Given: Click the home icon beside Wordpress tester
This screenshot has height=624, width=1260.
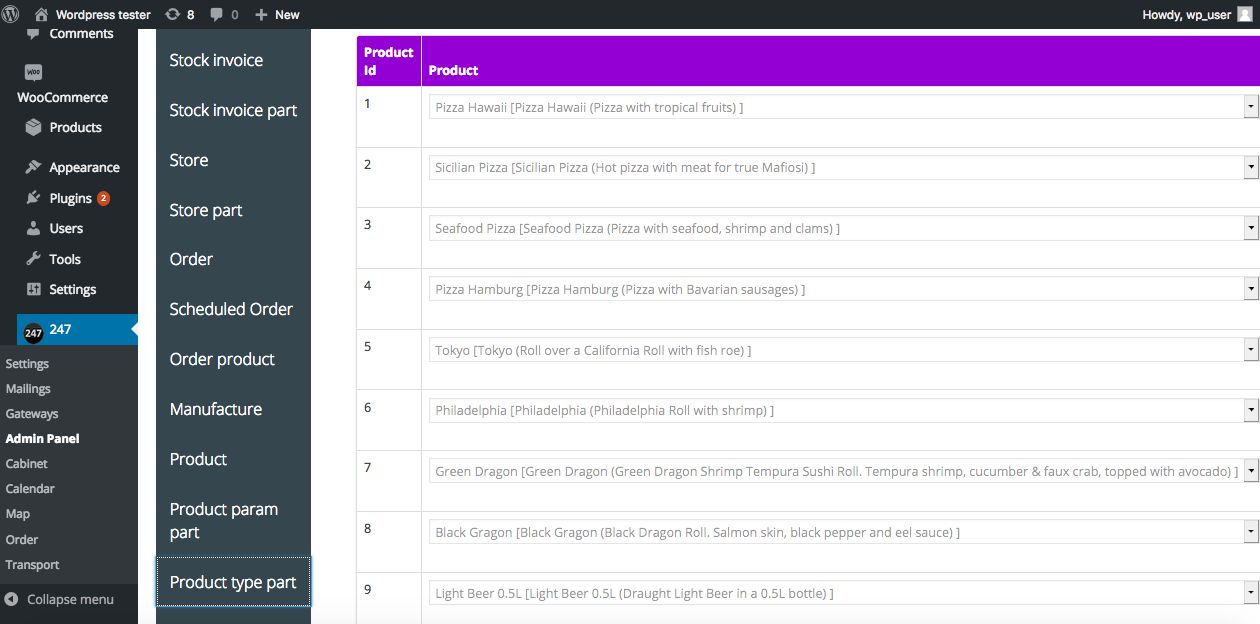Looking at the screenshot, I should click(41, 14).
